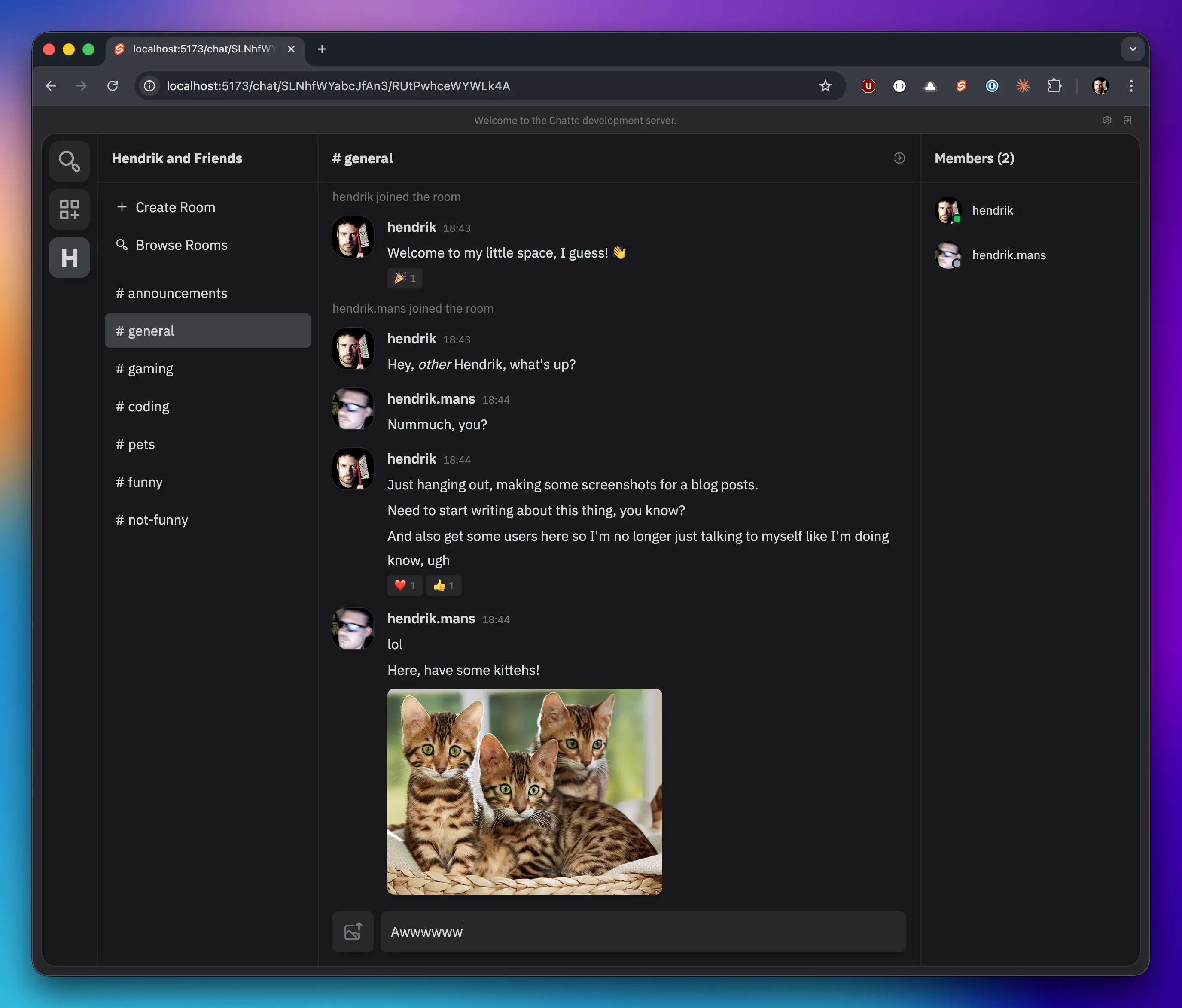Toggle the 👍 reaction on hendrik's message

point(443,586)
